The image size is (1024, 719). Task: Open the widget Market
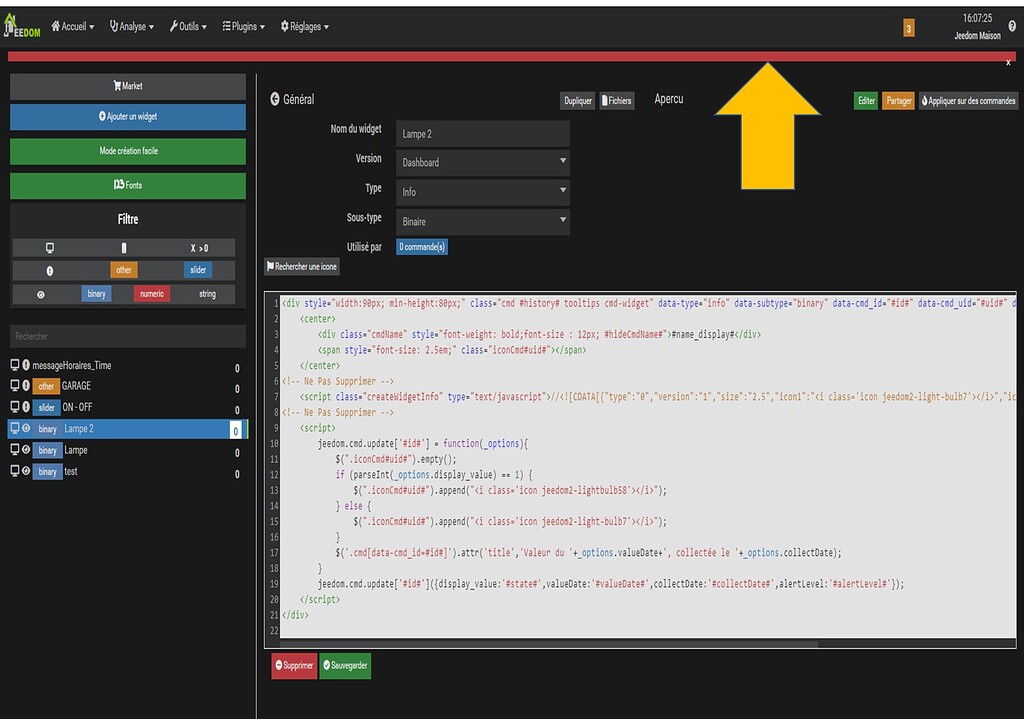pos(128,86)
